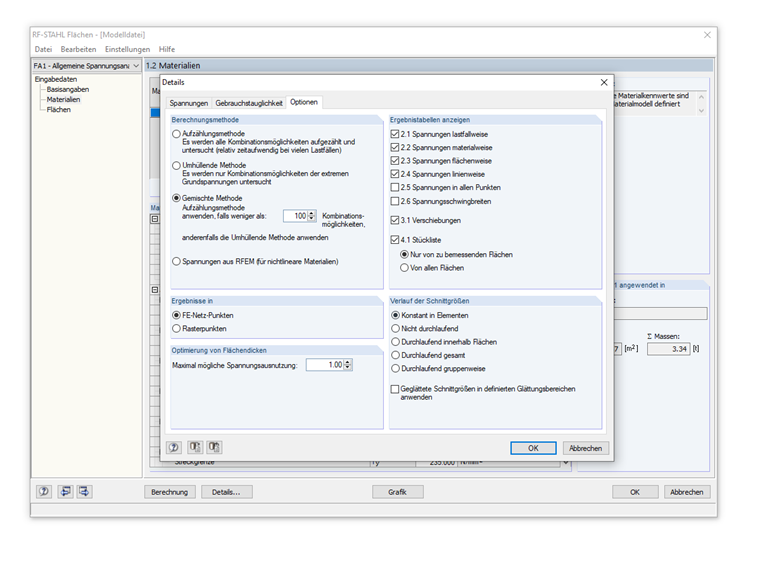The height and width of the screenshot is (570, 760).
Task: Toggle 3.1 Verschiebungen checkbox
Action: point(395,220)
